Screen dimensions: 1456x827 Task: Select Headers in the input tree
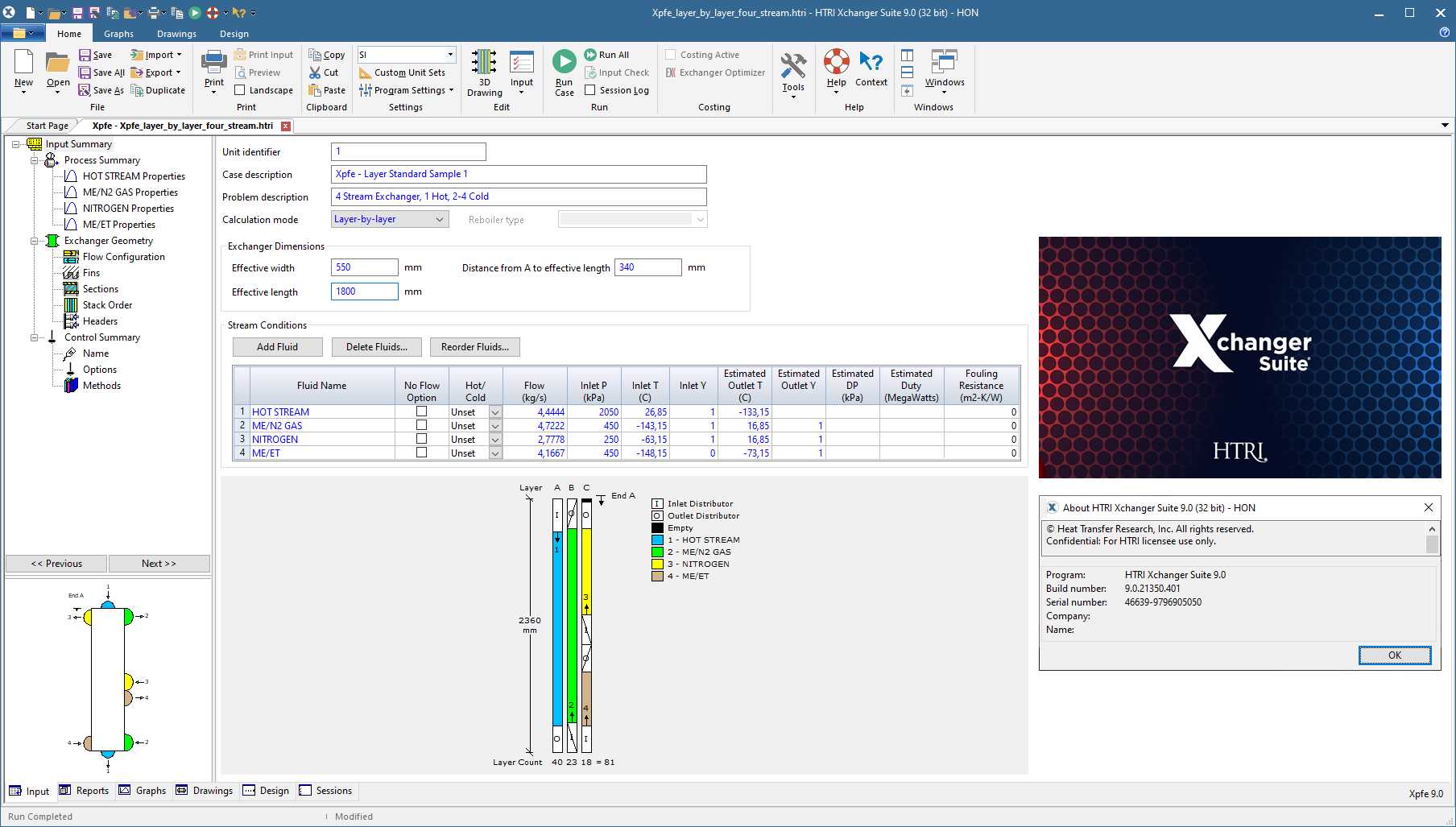[100, 321]
